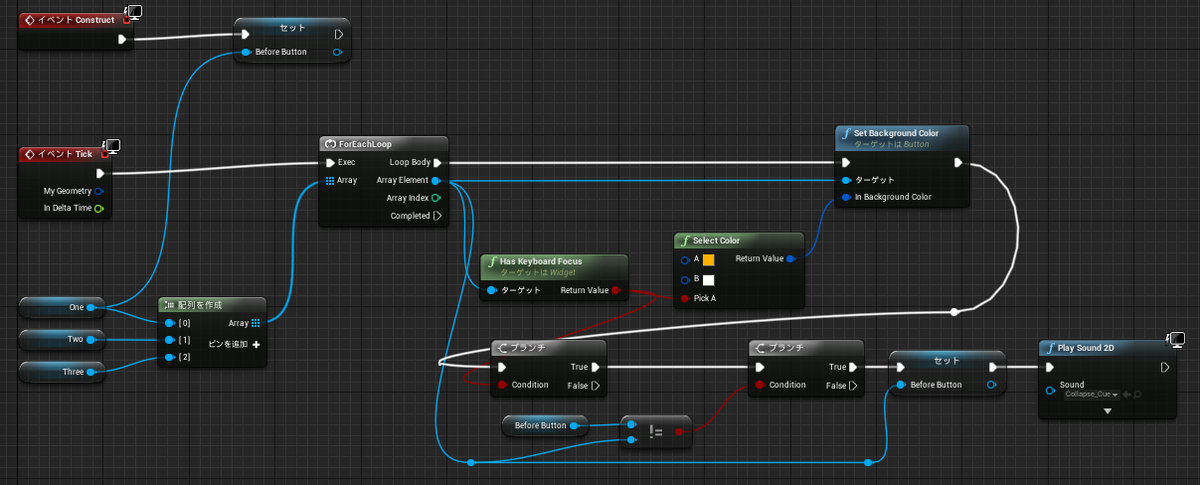The height and width of the screenshot is (485, 1200).
Task: Click the ForEachLoop Exec input pin
Action: (332, 162)
